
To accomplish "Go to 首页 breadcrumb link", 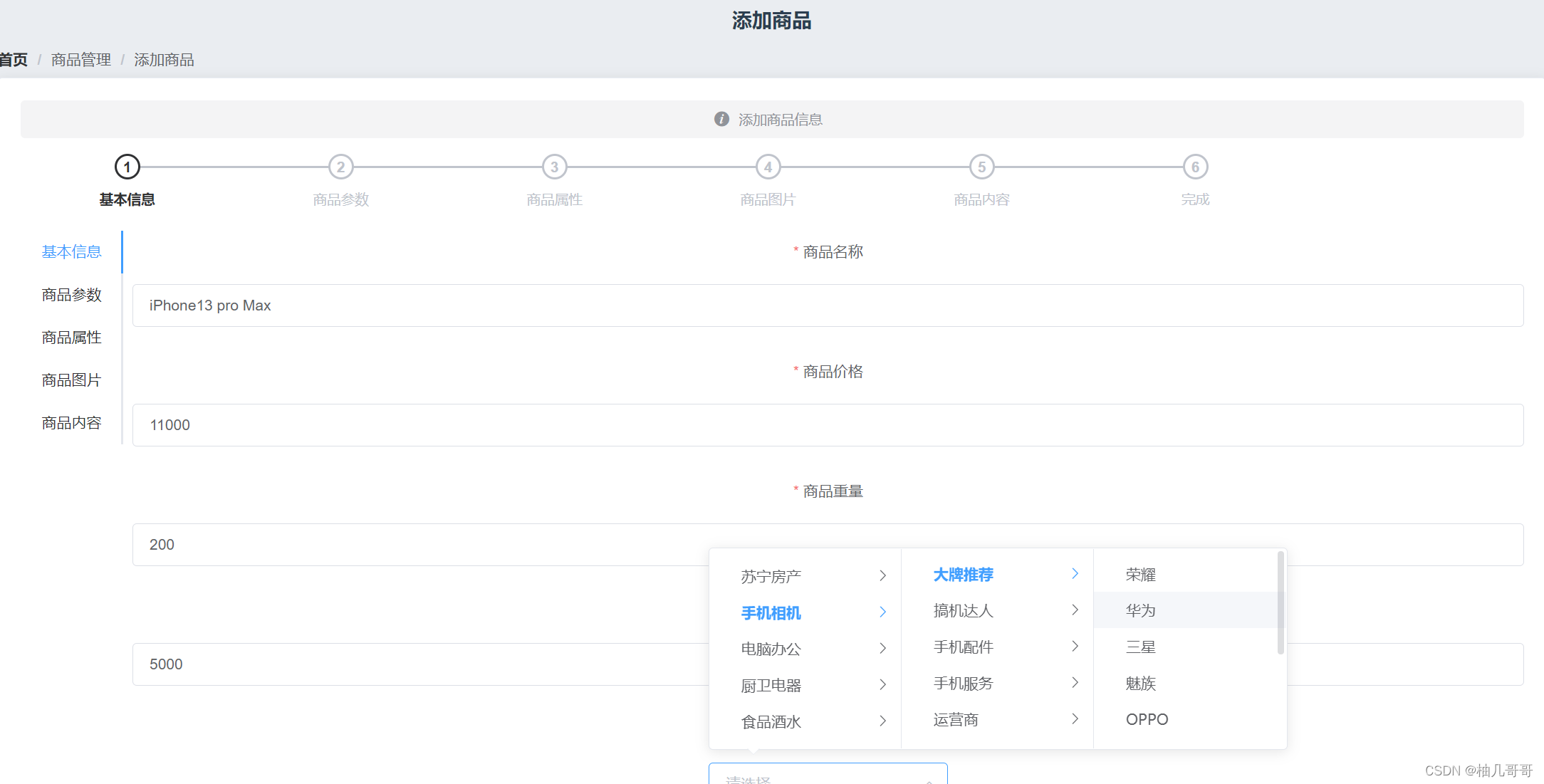I will tap(14, 60).
